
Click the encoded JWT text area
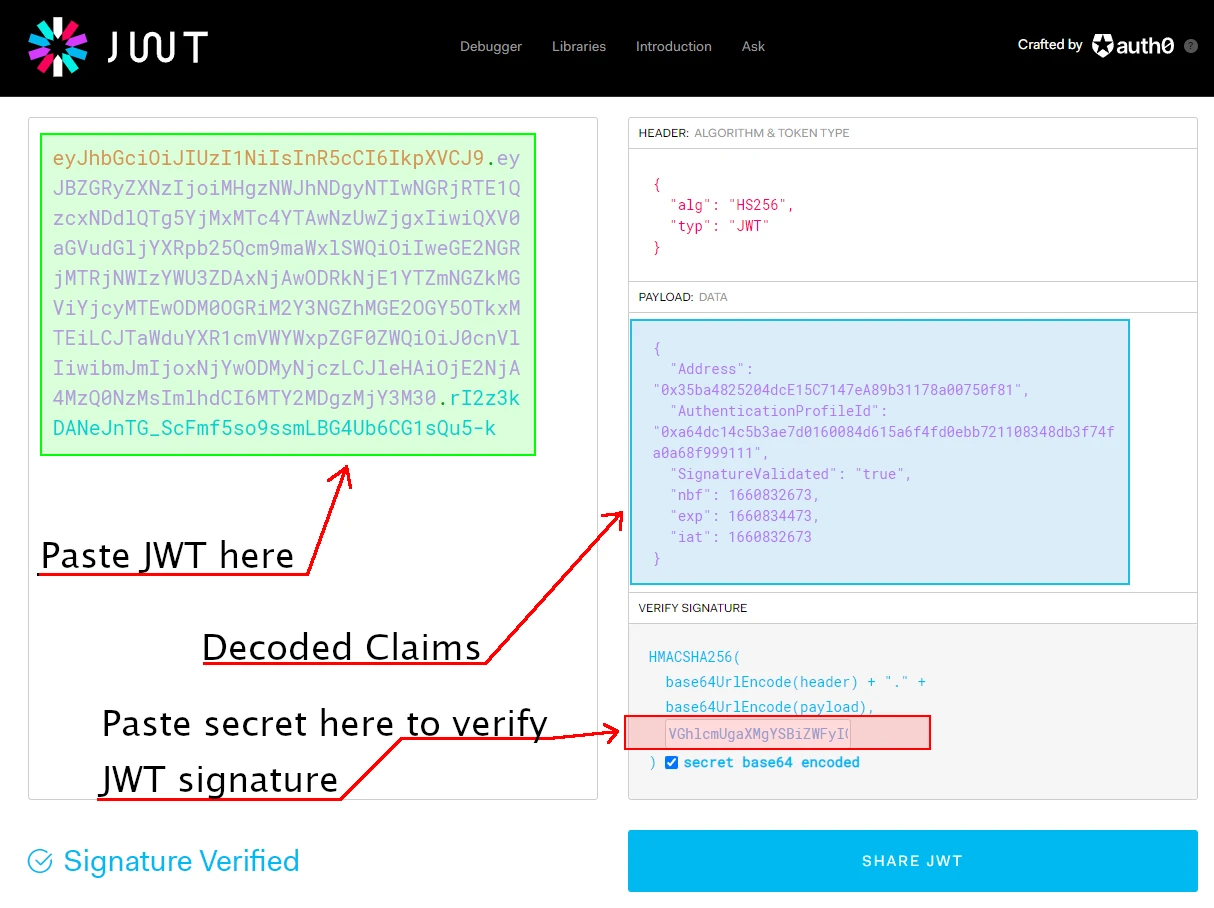(287, 293)
